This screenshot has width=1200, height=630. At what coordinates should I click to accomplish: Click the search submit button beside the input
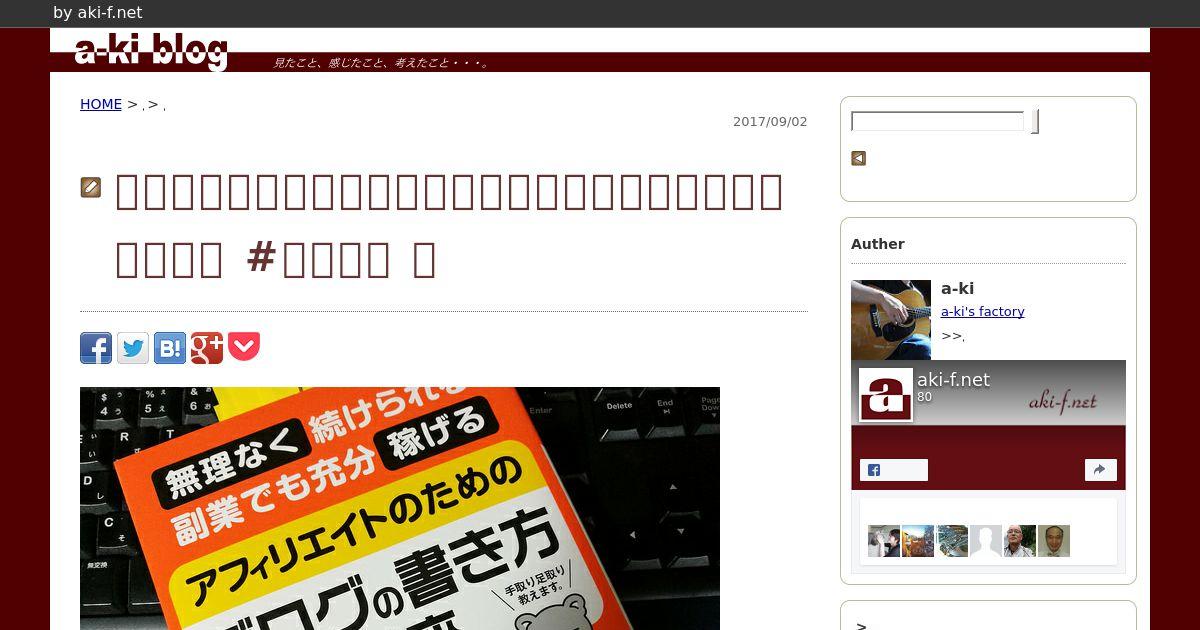pos(1035,121)
